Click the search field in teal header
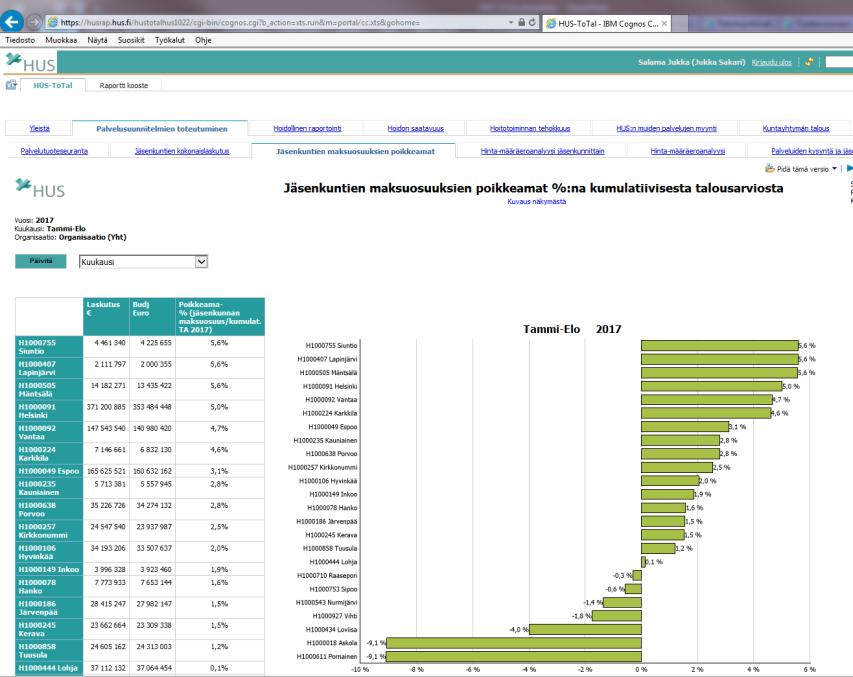 click(x=839, y=62)
